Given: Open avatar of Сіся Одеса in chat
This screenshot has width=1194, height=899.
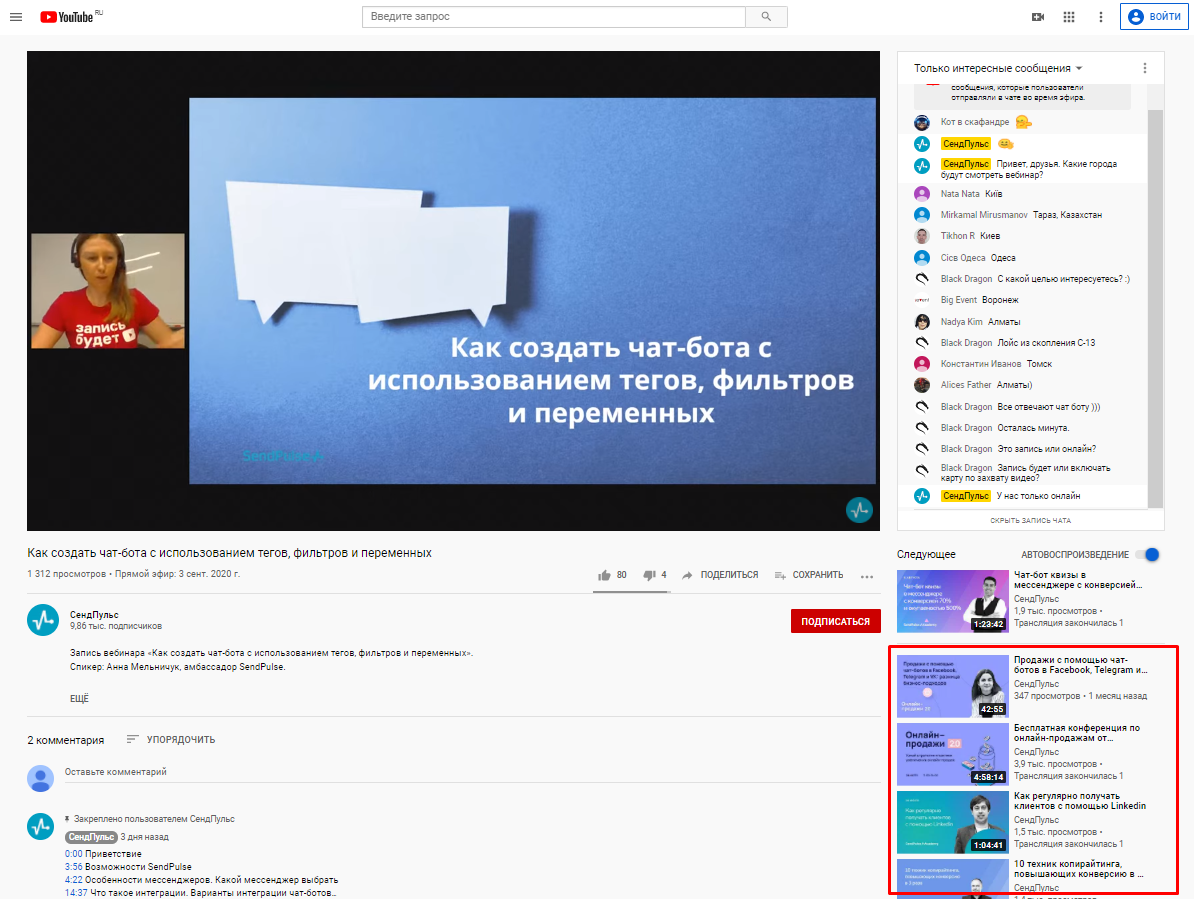Looking at the screenshot, I should (x=921, y=258).
